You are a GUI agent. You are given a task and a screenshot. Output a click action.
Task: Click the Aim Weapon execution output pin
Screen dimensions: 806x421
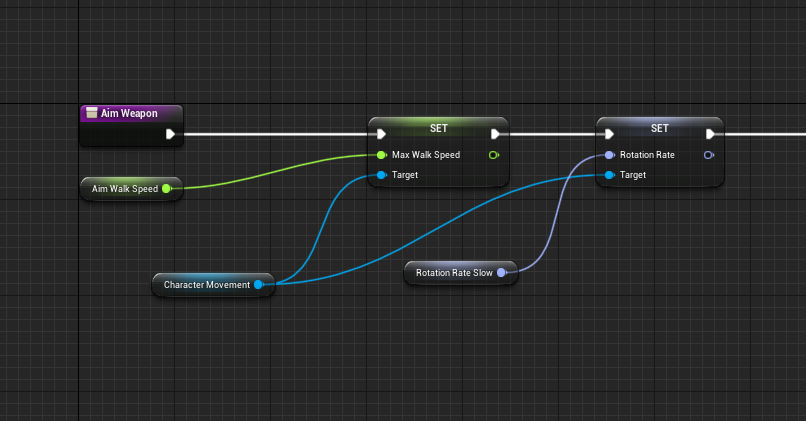pos(170,134)
